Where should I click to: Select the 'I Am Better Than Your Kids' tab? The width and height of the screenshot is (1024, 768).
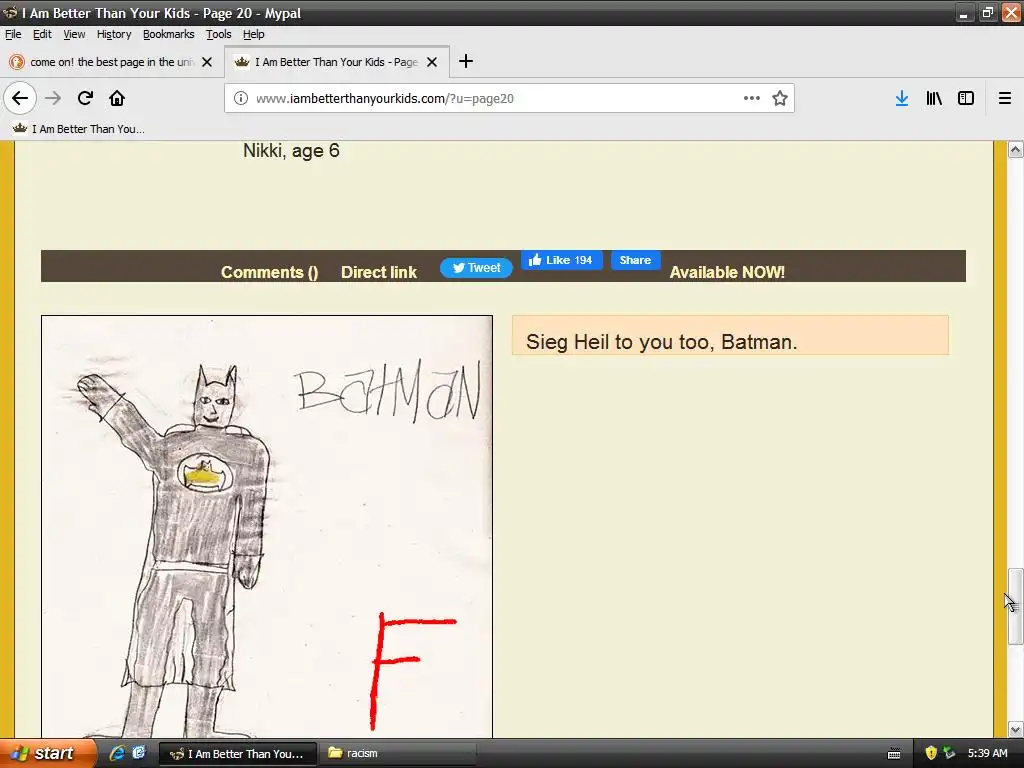336,62
